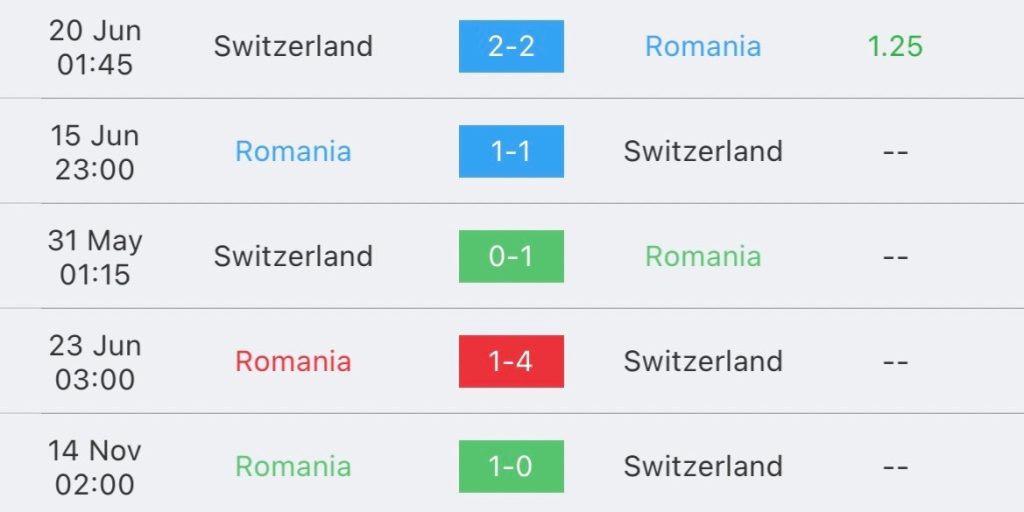
Task: Select blue Romania in 15 Jun match
Action: coord(293,152)
